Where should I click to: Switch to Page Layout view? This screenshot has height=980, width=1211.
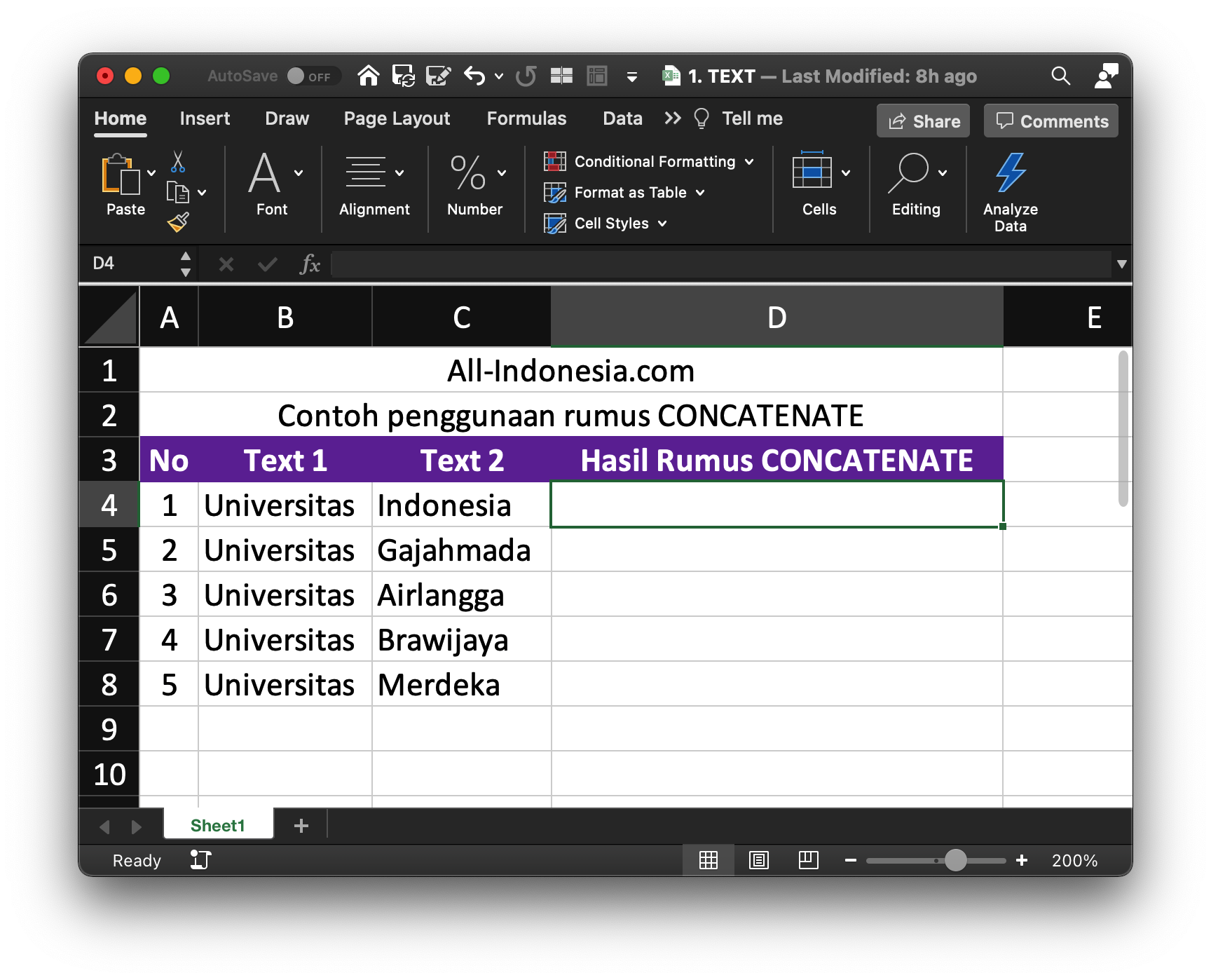758,860
